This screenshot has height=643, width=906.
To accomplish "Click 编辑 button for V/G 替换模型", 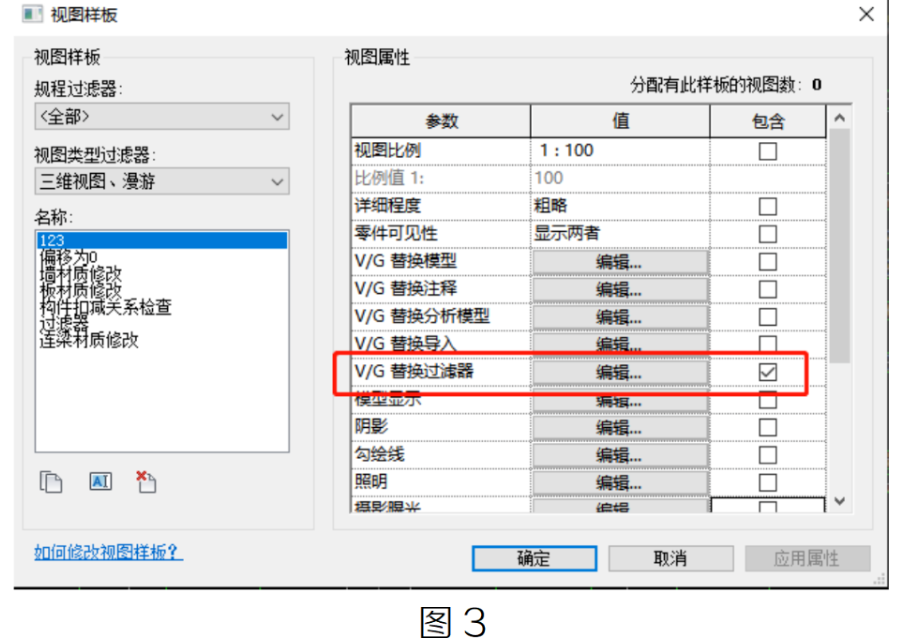I will pos(620,262).
